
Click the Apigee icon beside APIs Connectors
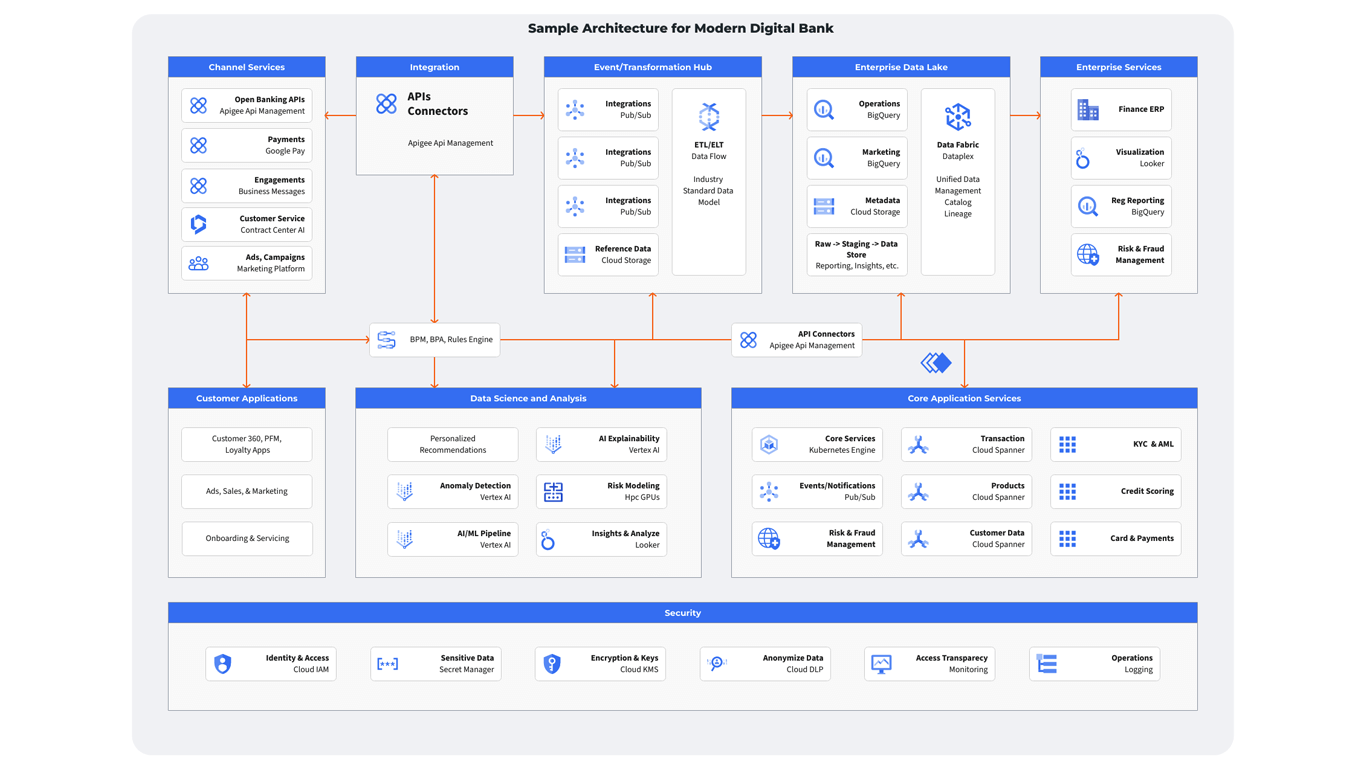[x=386, y=103]
